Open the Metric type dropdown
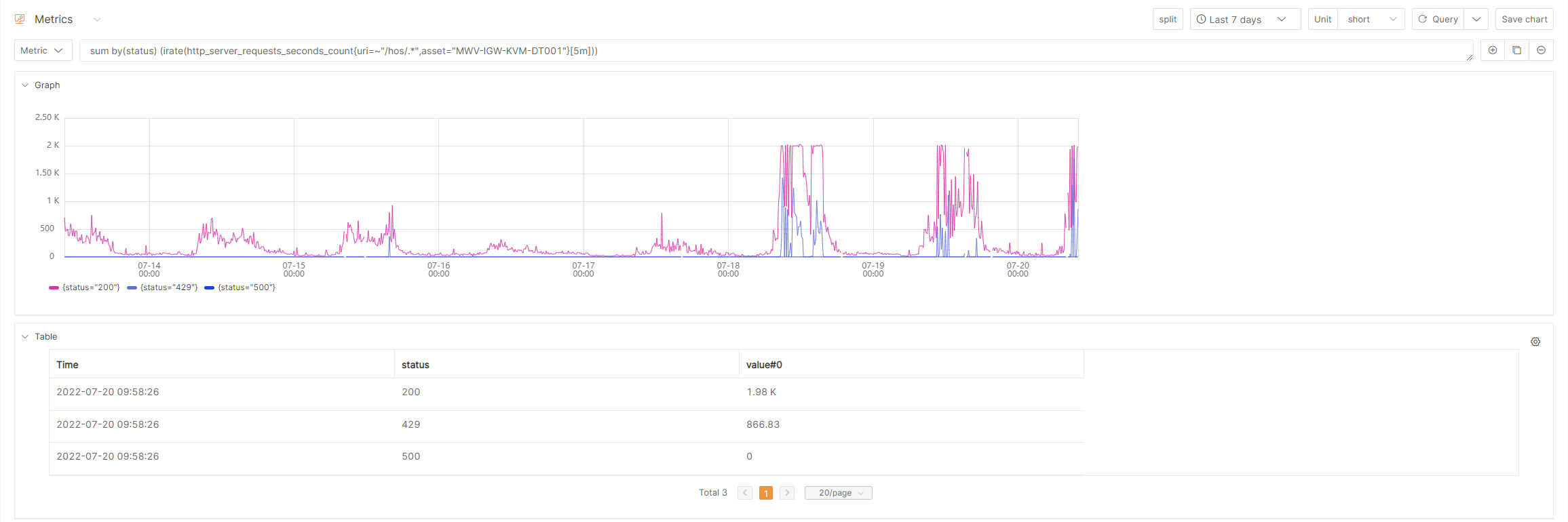The height and width of the screenshot is (522, 1568). (x=43, y=50)
